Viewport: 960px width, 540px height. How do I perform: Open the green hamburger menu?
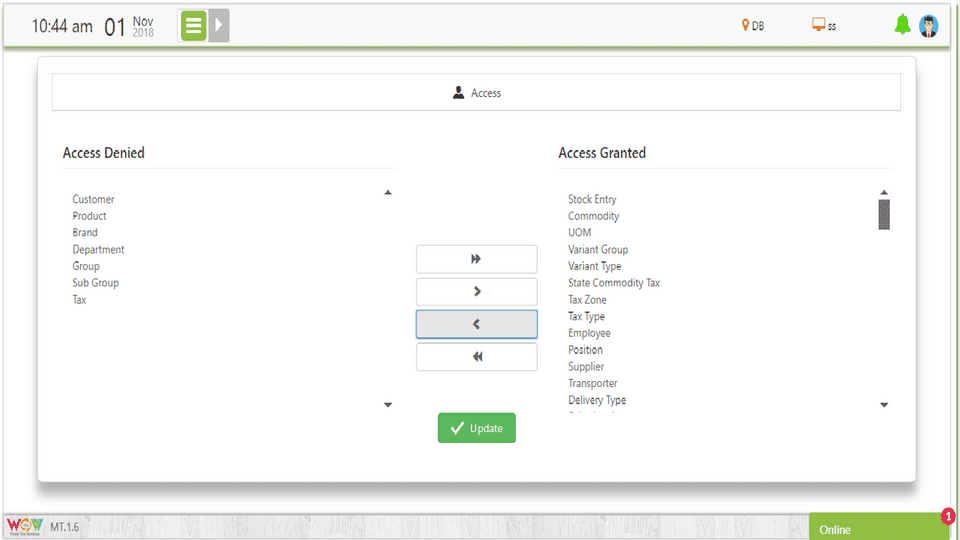[x=193, y=26]
